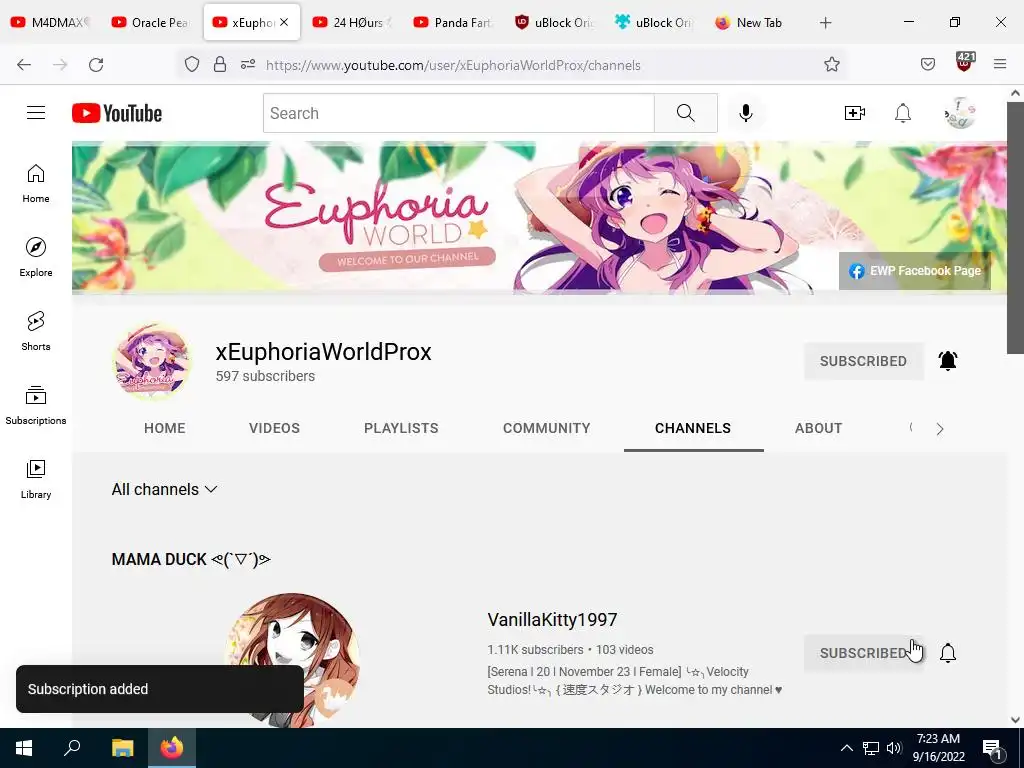This screenshot has height=768, width=1024.
Task: Open Library in the sidebar
Action: pos(36,479)
